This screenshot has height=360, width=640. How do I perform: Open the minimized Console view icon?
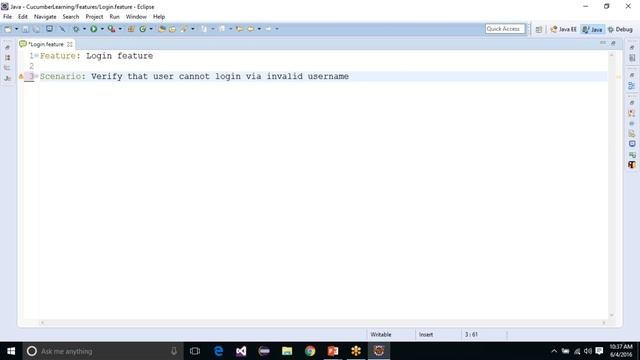coord(632,144)
